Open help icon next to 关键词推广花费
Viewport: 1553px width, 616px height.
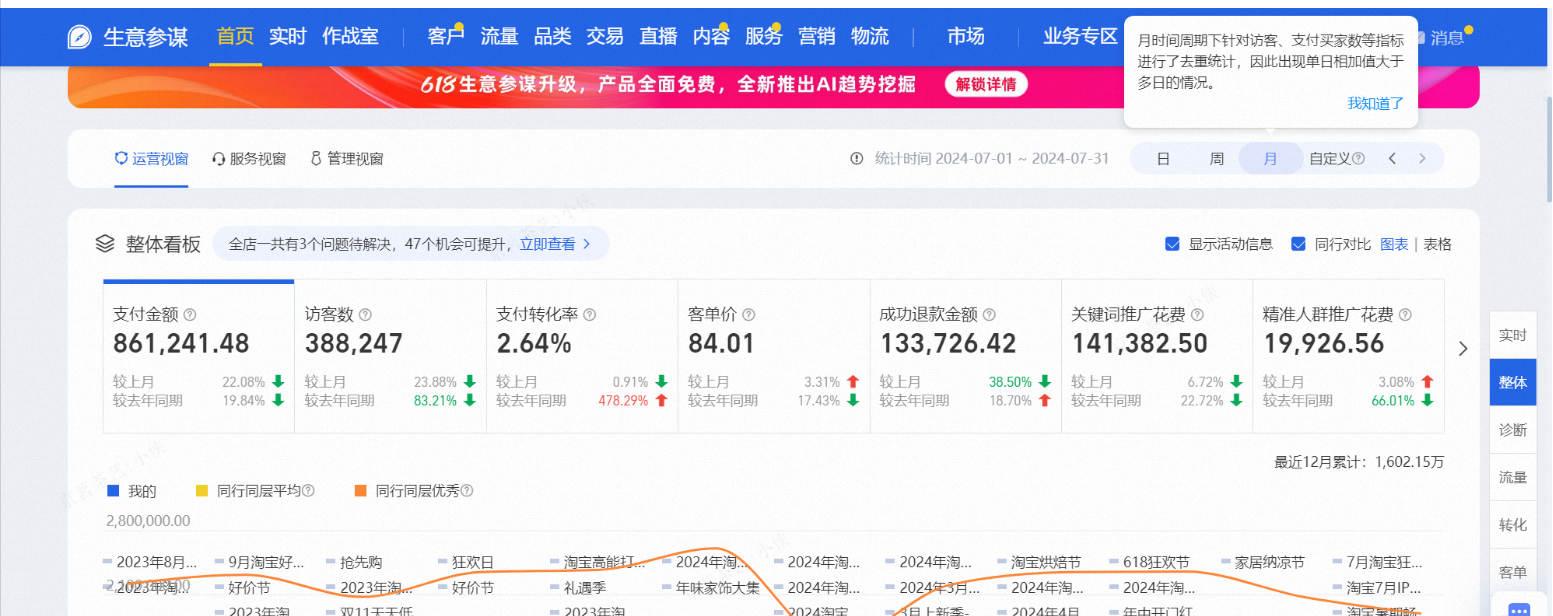pos(1197,314)
